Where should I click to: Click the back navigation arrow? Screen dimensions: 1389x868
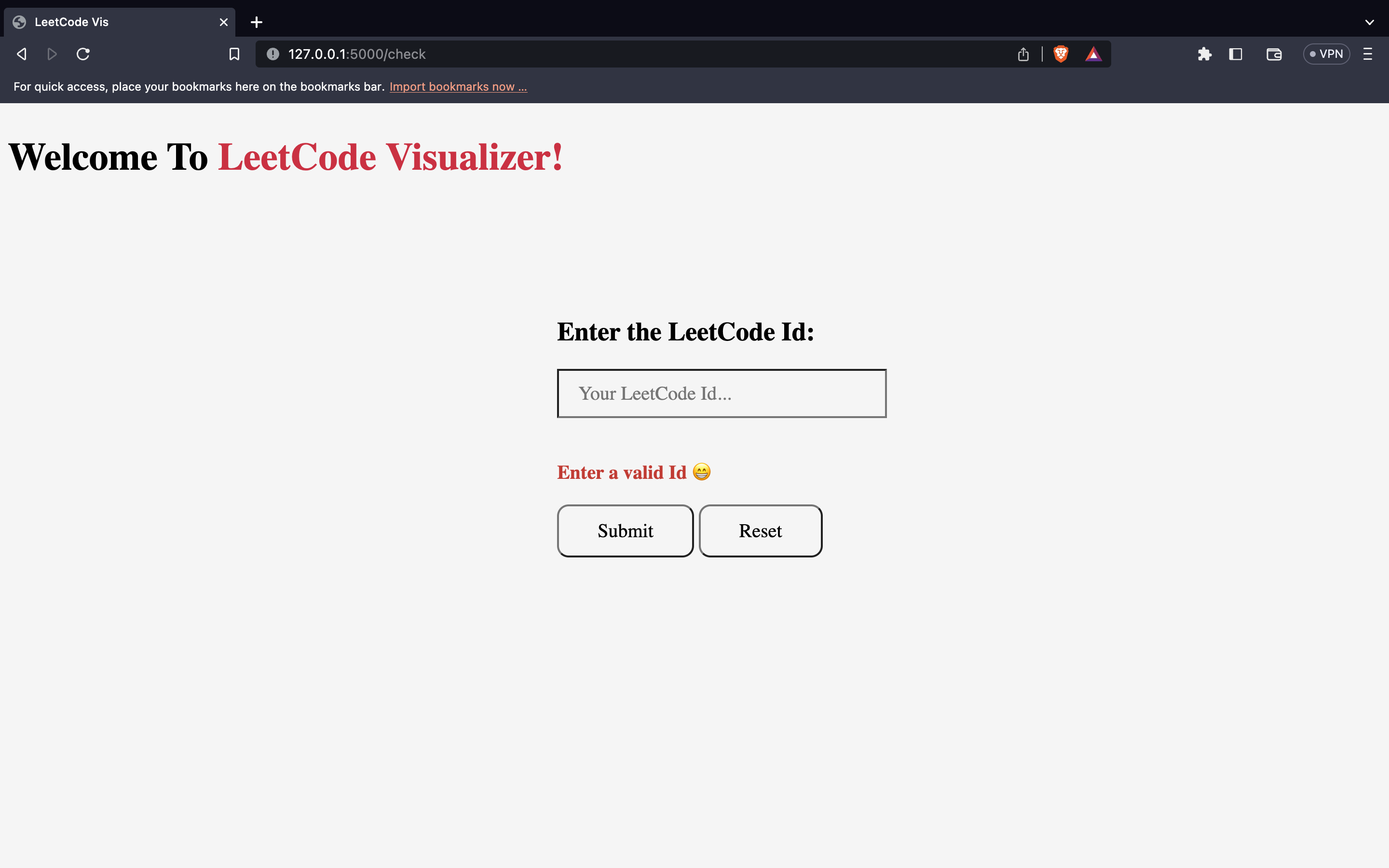click(x=21, y=54)
